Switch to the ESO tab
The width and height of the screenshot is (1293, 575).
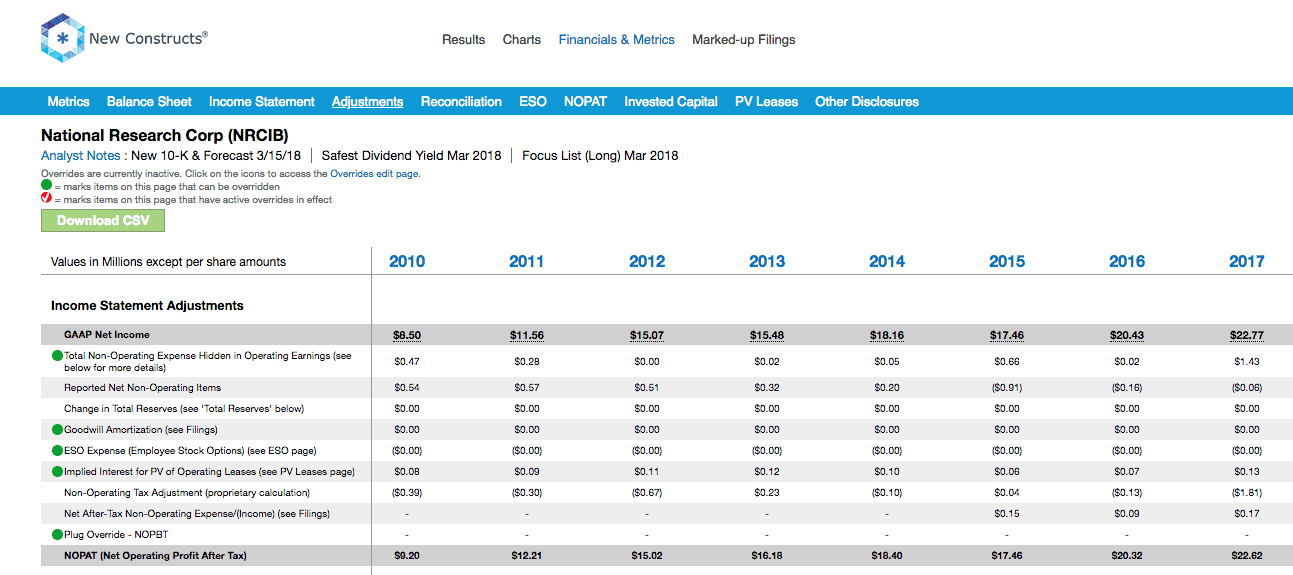tap(532, 101)
